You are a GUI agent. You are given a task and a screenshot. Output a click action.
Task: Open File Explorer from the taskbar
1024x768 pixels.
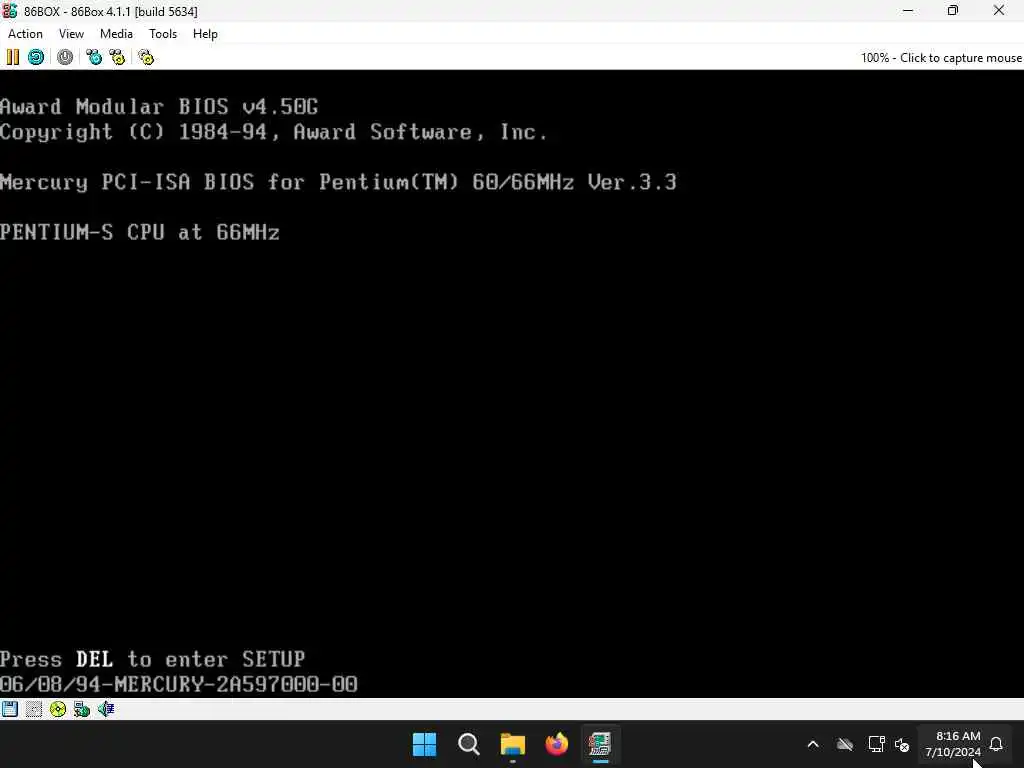513,744
